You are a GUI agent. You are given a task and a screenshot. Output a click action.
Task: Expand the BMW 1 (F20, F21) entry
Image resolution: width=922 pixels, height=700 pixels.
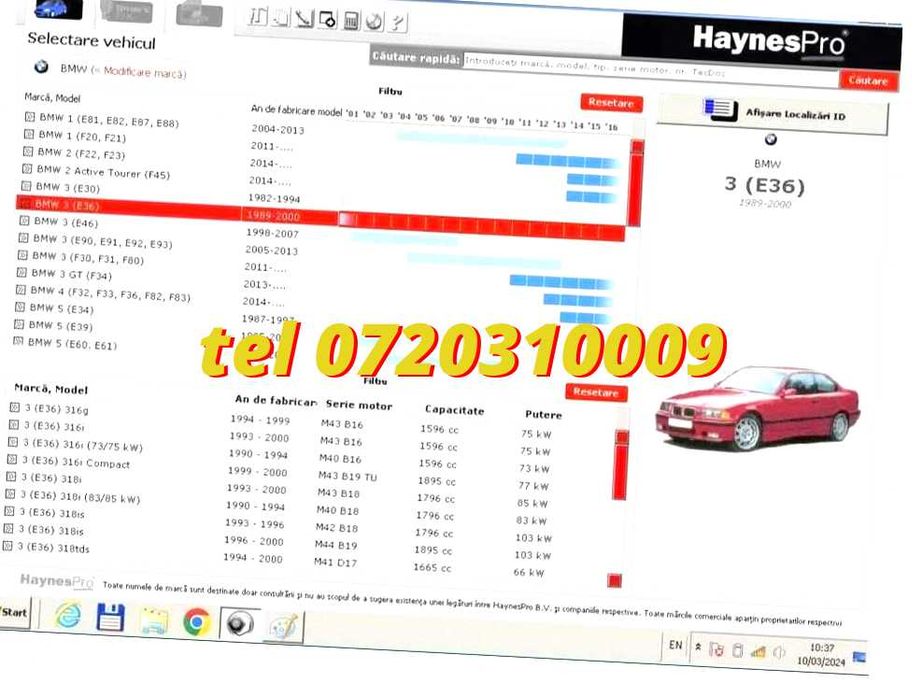tap(28, 134)
